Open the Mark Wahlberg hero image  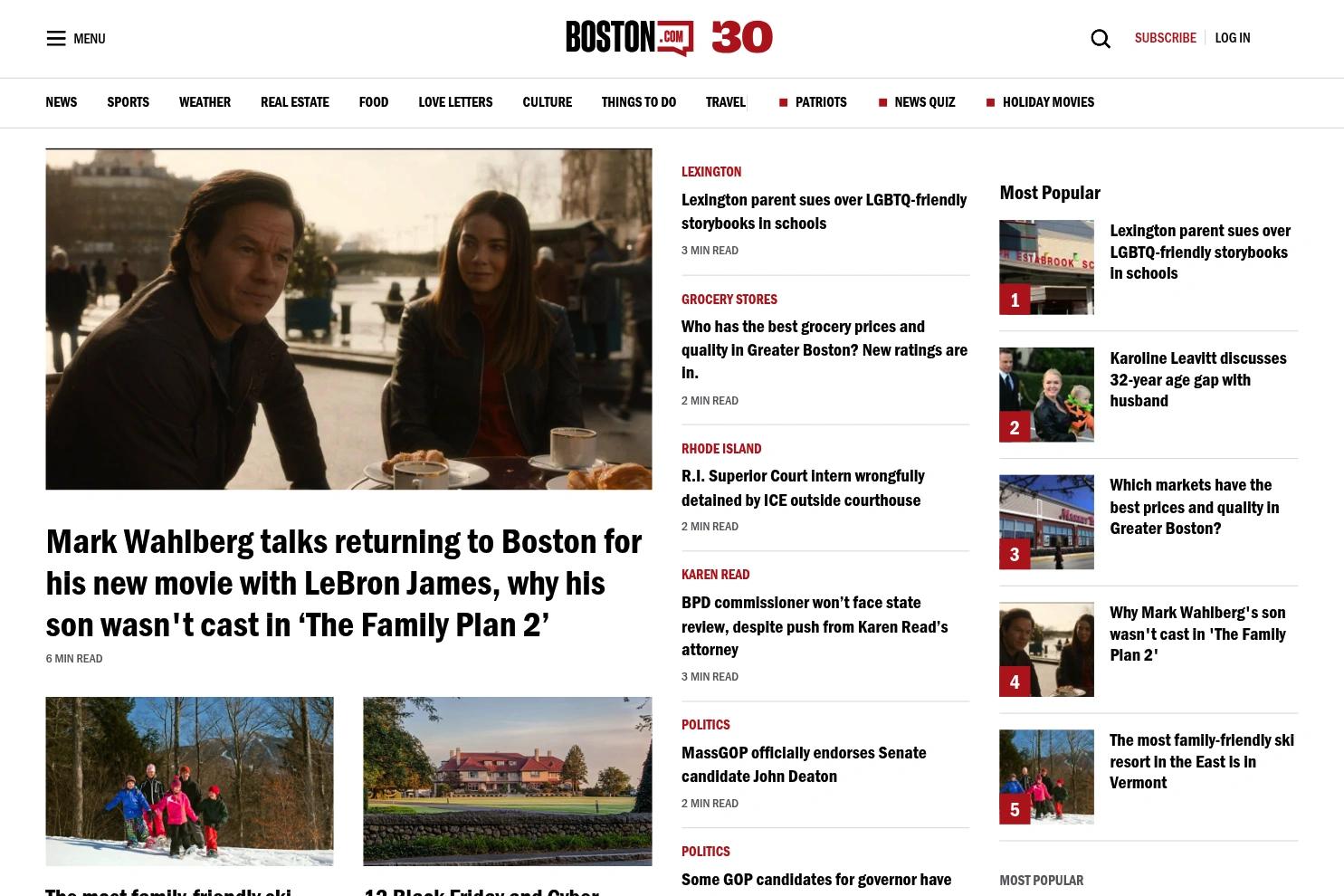[348, 319]
